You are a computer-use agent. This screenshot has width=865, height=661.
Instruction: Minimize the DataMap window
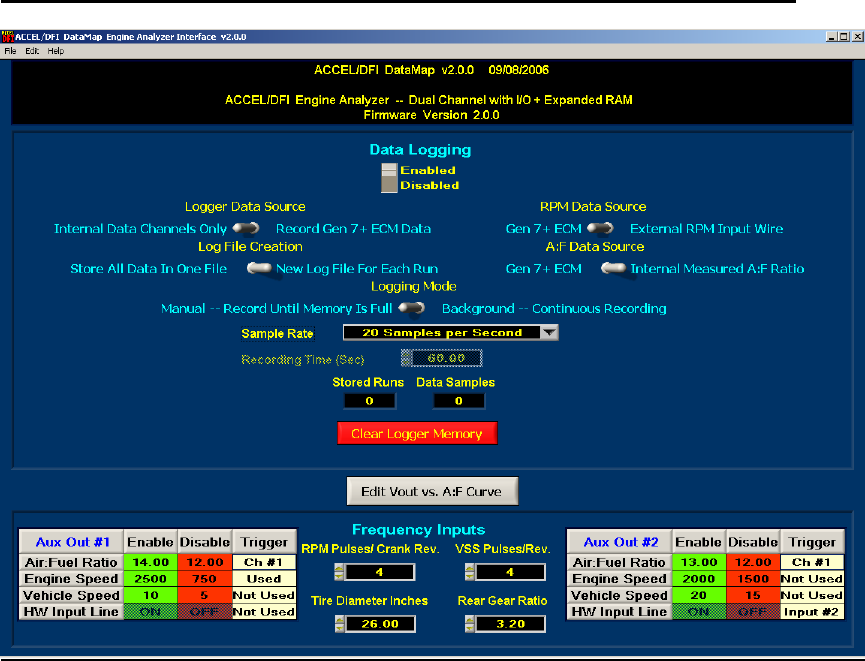[832, 37]
